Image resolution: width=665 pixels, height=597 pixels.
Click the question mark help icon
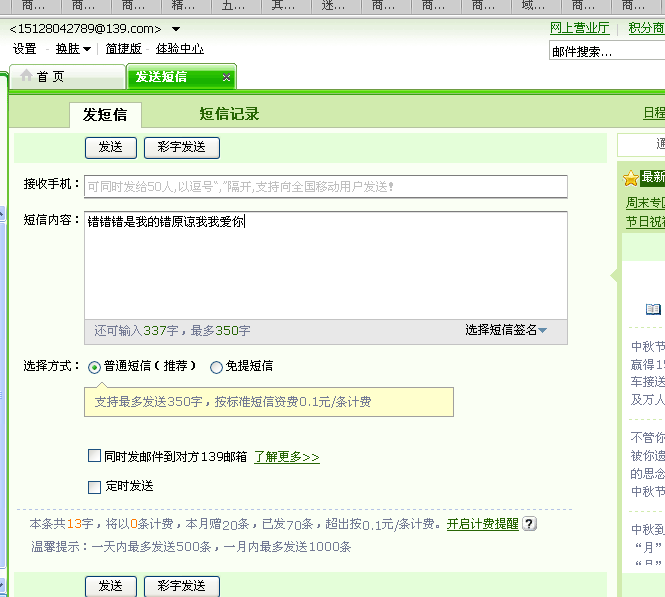click(529, 524)
